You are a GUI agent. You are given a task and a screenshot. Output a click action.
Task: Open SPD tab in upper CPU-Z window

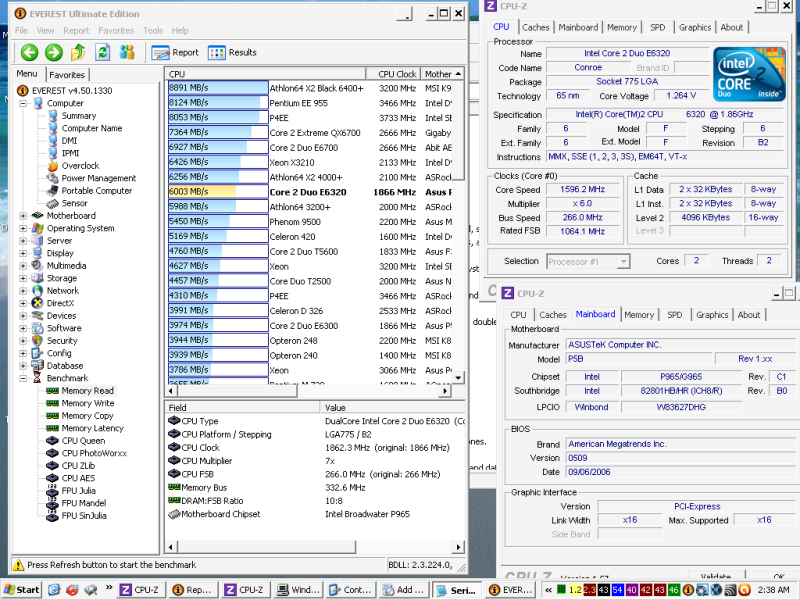tap(658, 28)
